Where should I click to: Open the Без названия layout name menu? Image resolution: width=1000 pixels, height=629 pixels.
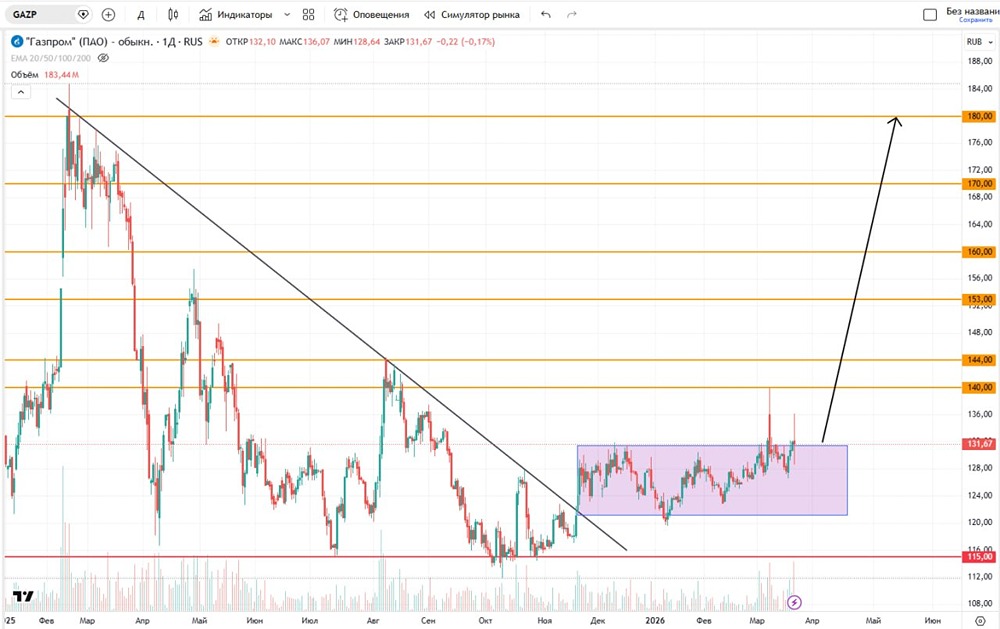pyautogui.click(x=972, y=11)
